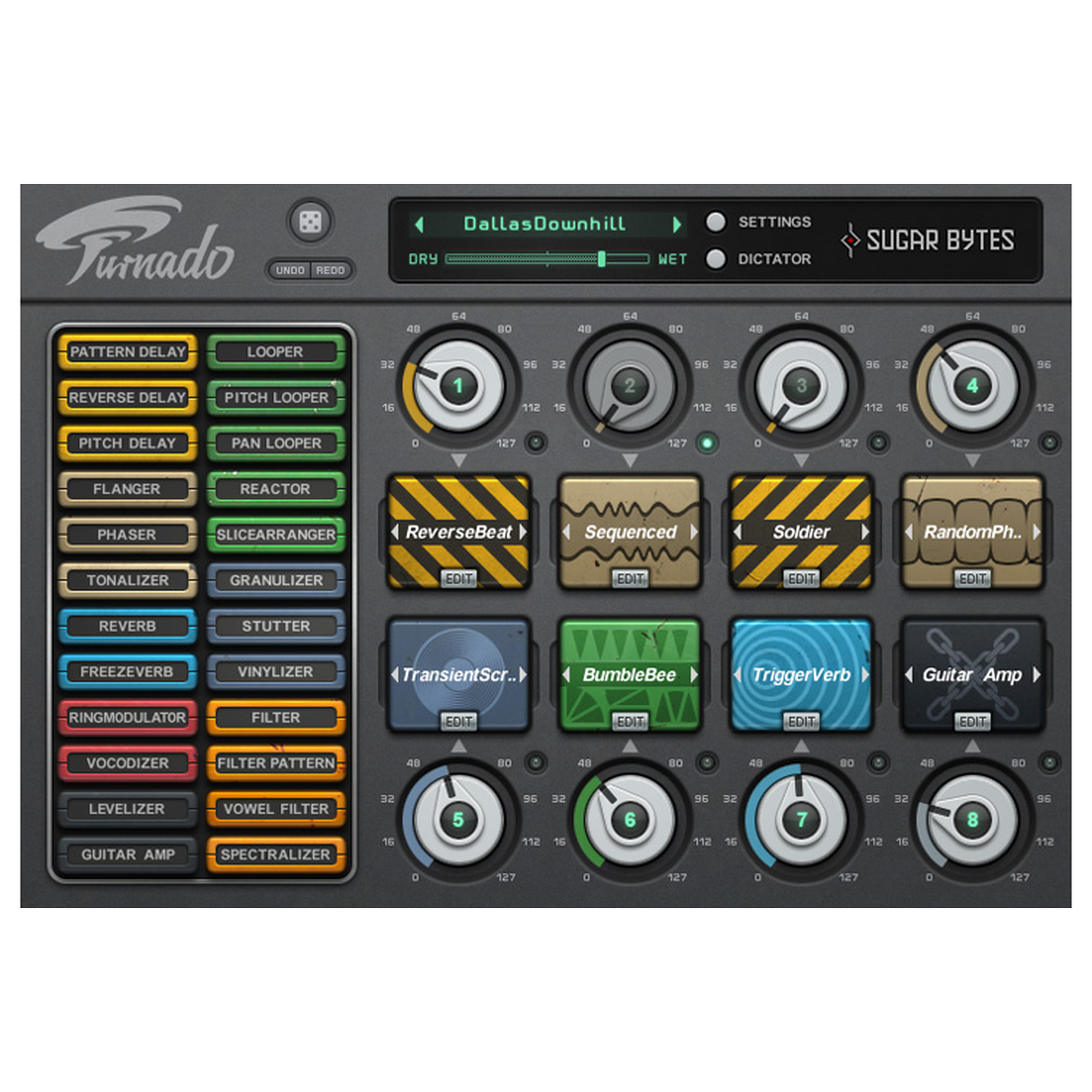Select Granulizer effect from list

coord(276,580)
